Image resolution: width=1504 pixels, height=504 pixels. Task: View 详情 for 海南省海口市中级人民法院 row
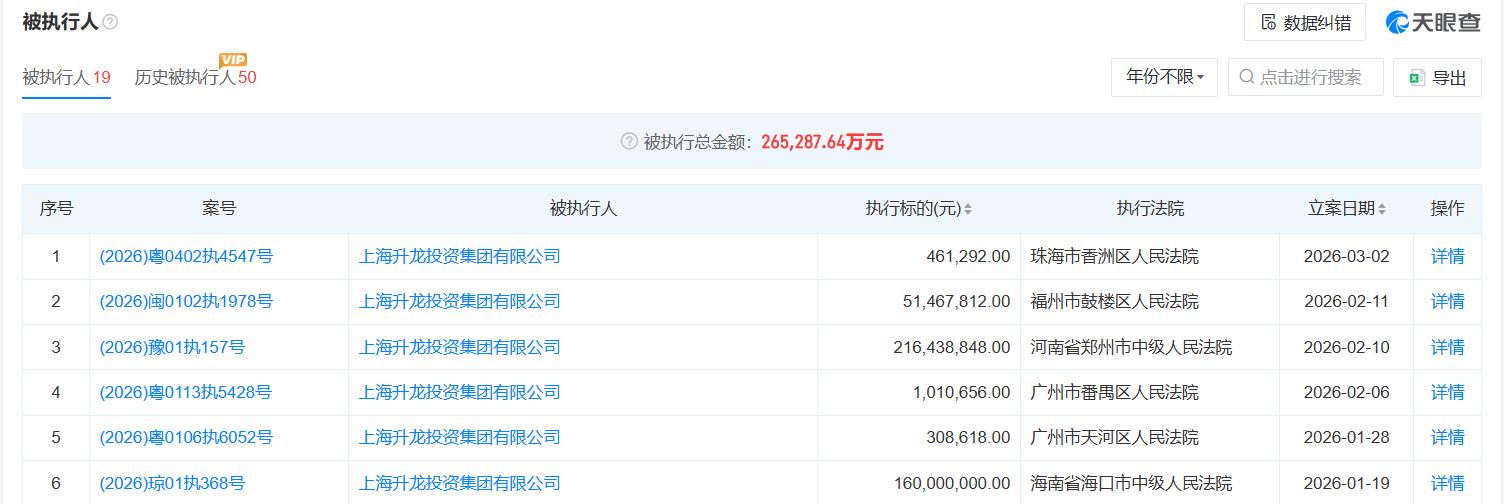click(x=1447, y=483)
